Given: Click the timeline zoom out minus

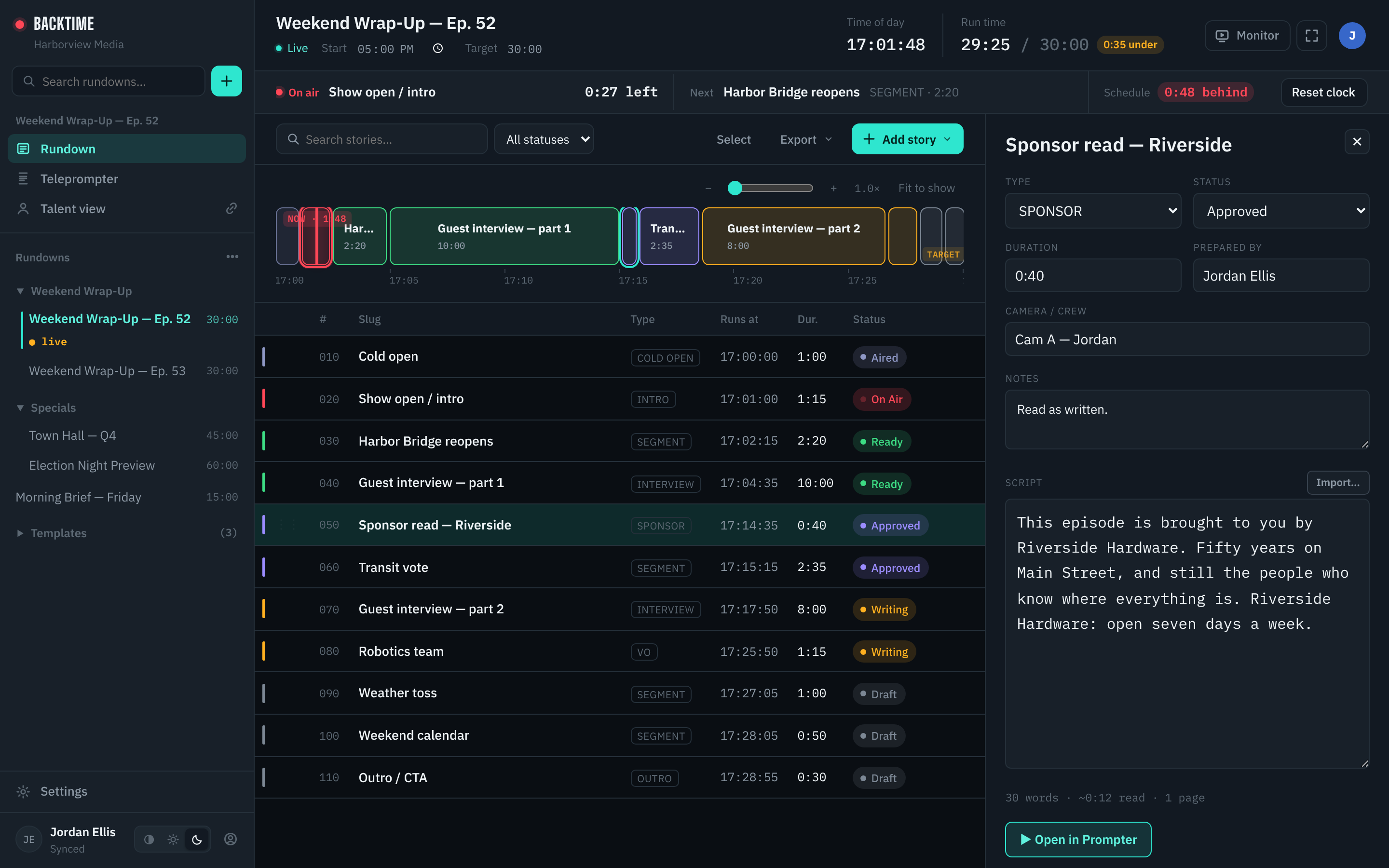Looking at the screenshot, I should point(708,188).
